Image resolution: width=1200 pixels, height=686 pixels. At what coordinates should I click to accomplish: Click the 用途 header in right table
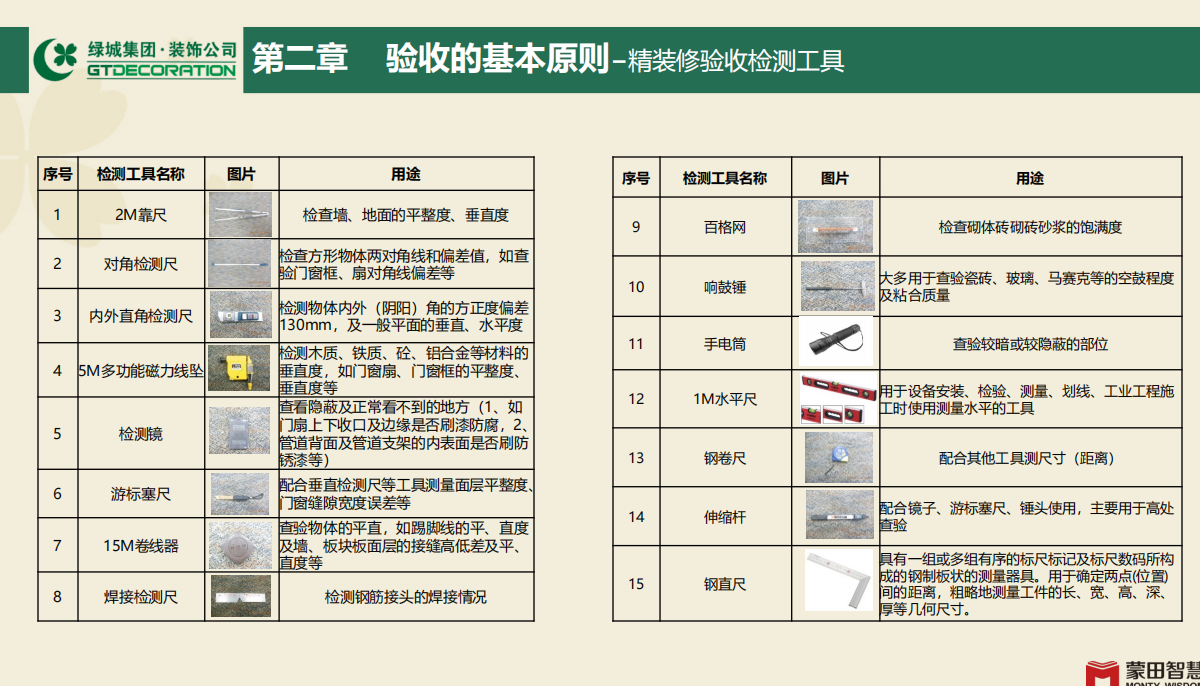point(1030,178)
